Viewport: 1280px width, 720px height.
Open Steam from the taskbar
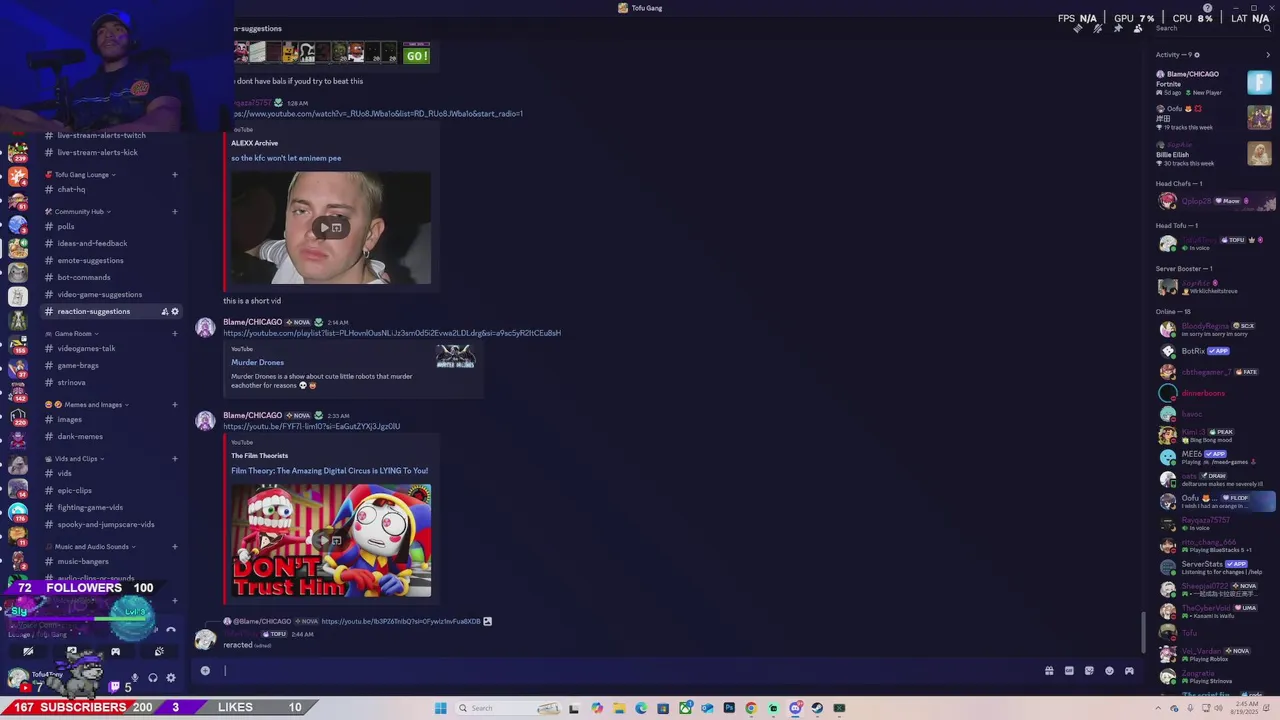[x=817, y=708]
